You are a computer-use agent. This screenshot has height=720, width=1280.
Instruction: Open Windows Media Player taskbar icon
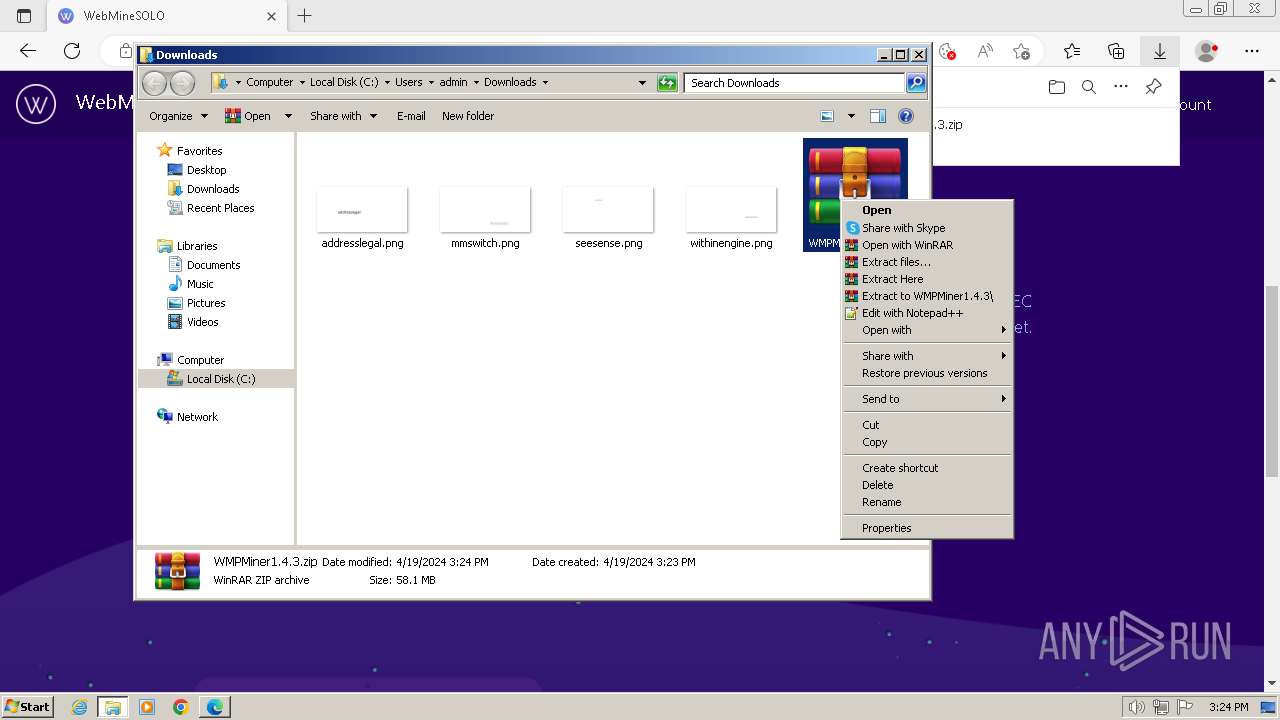pos(147,707)
